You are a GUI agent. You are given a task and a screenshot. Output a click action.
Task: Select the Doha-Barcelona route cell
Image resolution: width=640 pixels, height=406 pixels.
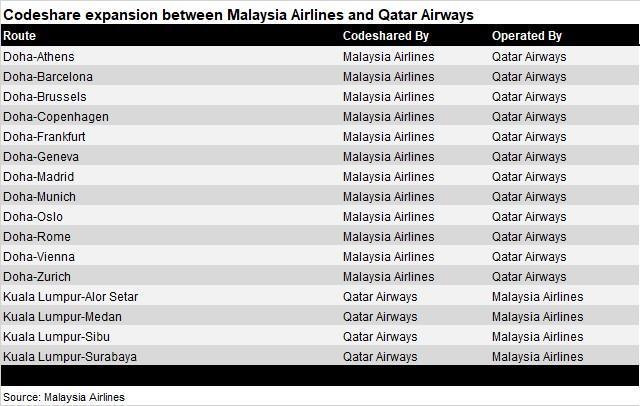coord(48,77)
